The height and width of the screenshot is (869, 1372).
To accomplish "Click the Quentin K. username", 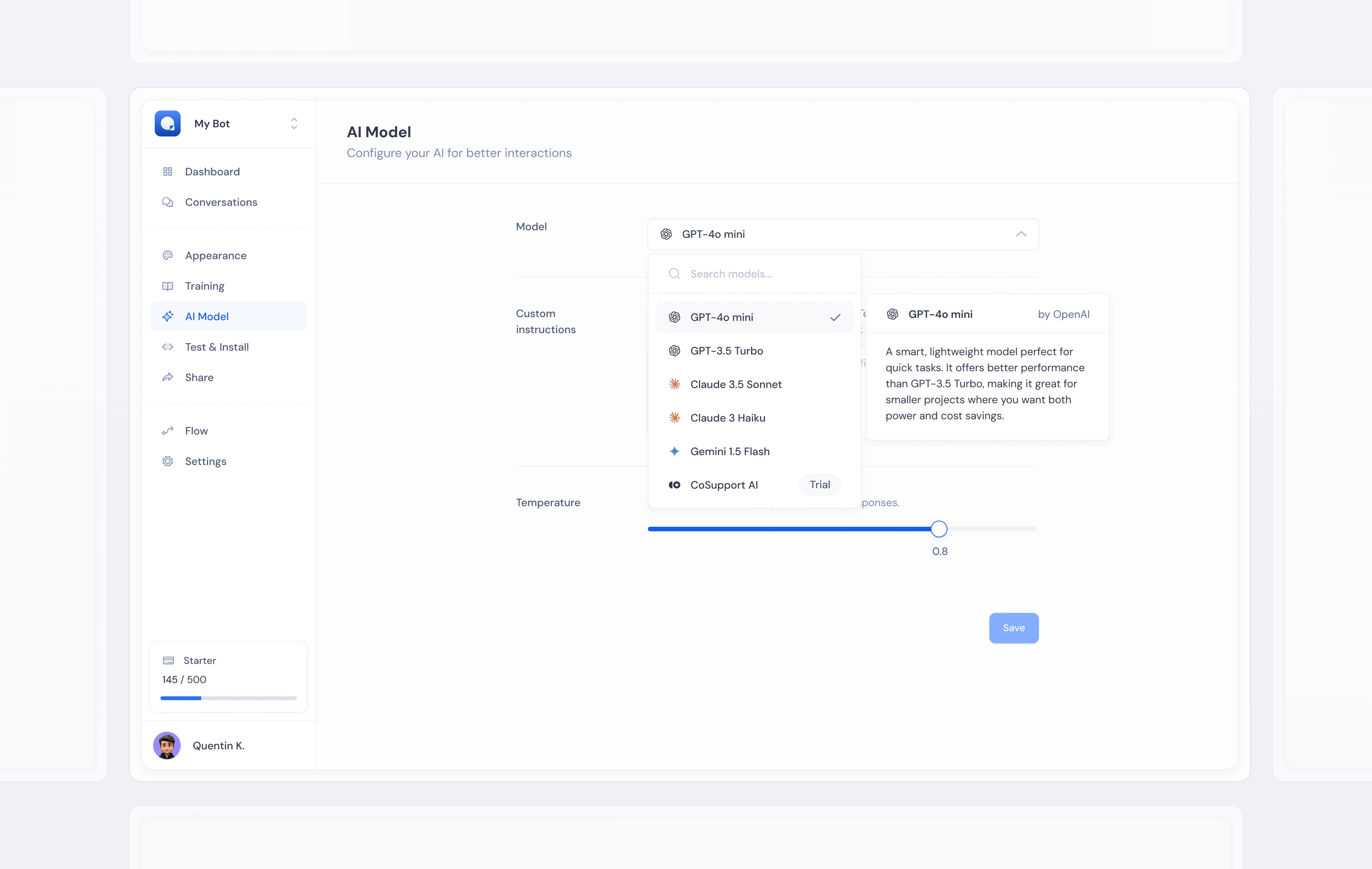I will [x=219, y=746].
